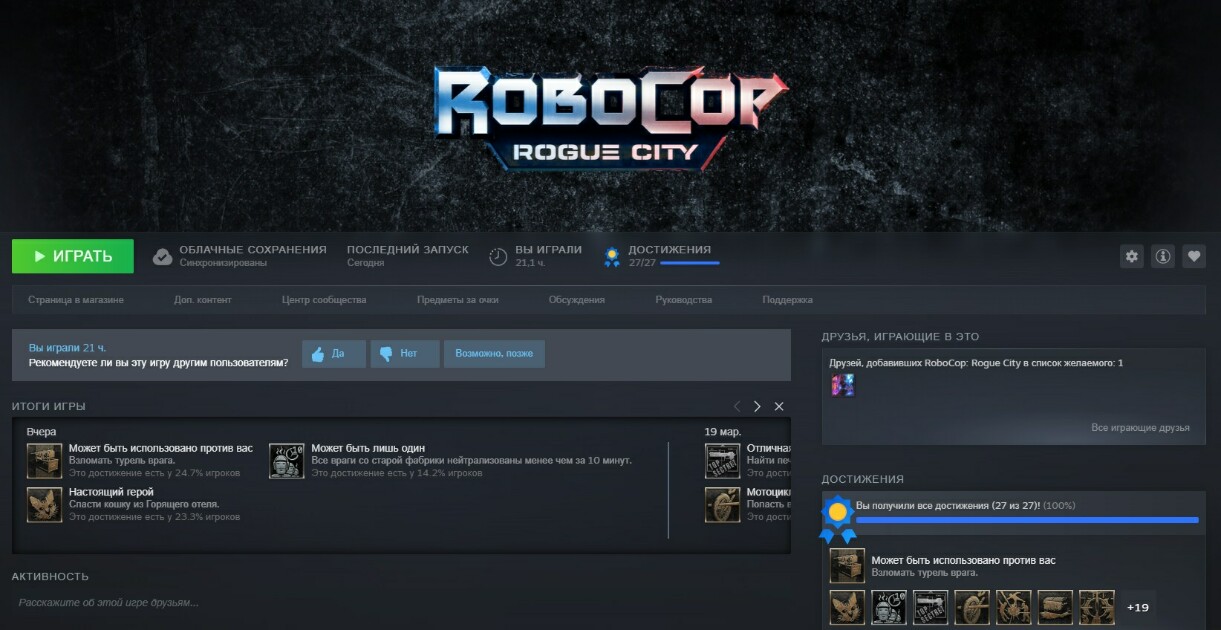This screenshot has width=1221, height=630.
Task: Click 'Может быть лишь один' achievement title
Action: pos(368,448)
